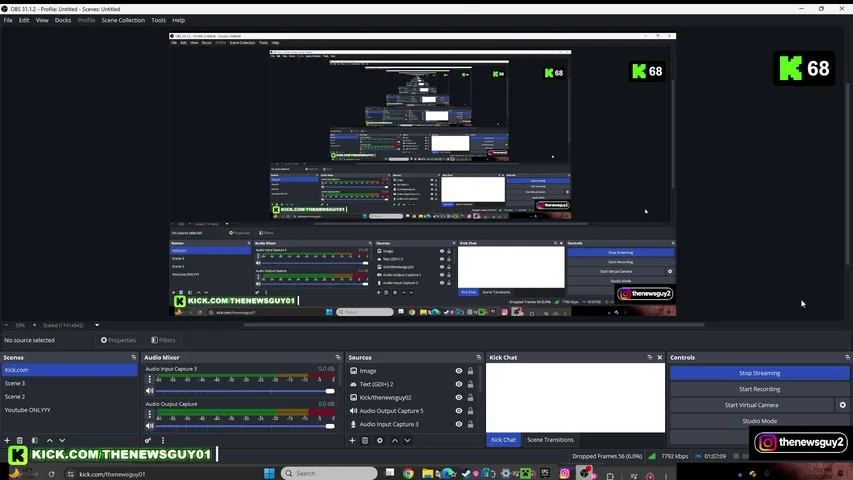Remove selected source with trash icon
The image size is (853, 480).
[x=365, y=440]
